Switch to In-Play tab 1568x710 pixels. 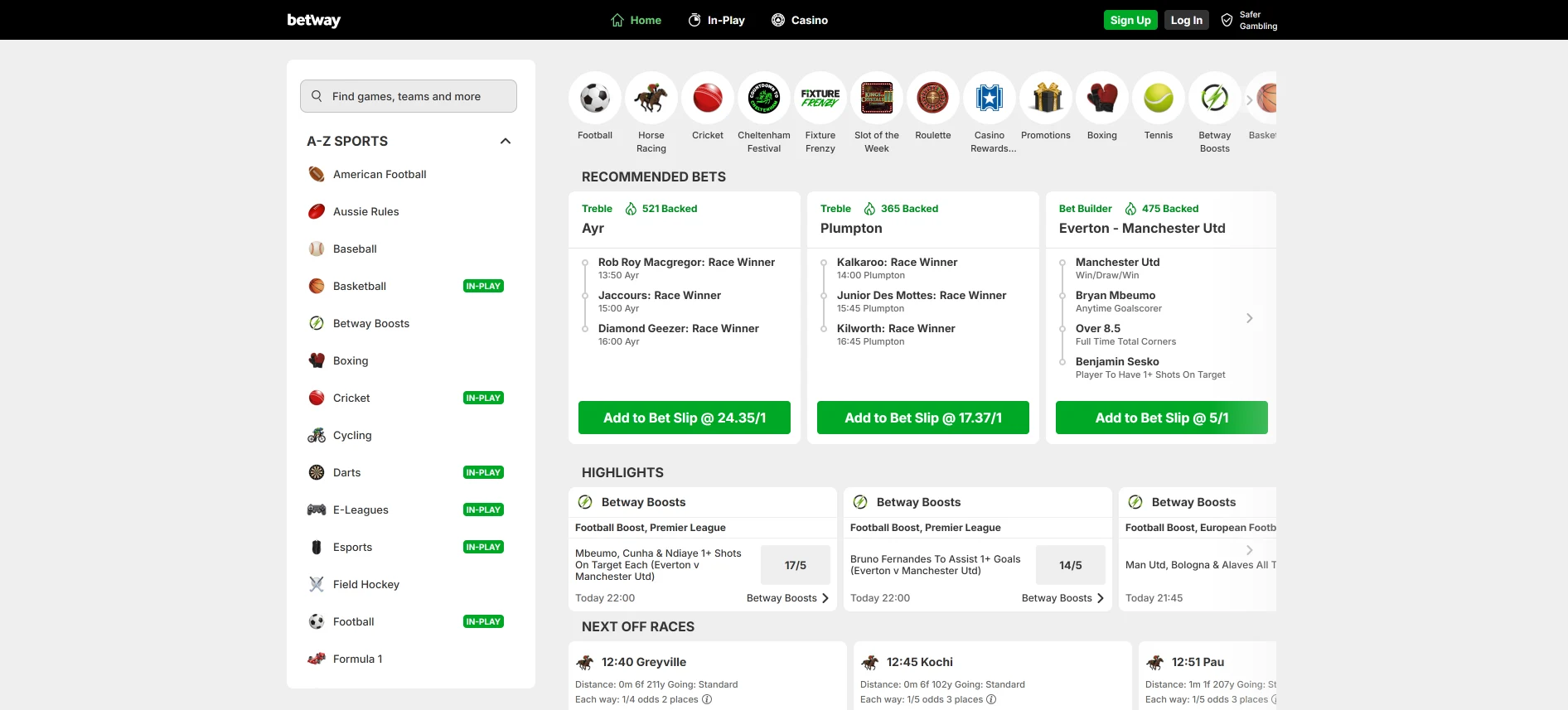click(x=717, y=20)
